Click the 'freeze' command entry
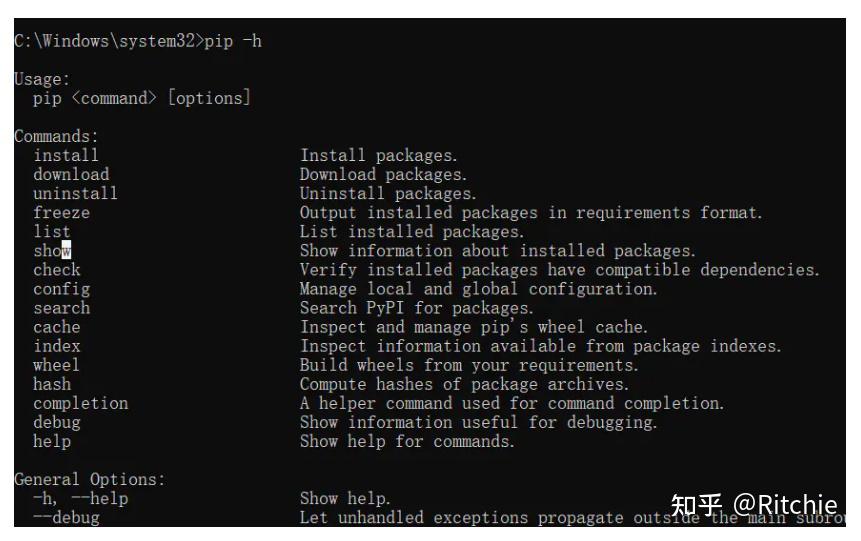861x541 pixels. tap(62, 213)
